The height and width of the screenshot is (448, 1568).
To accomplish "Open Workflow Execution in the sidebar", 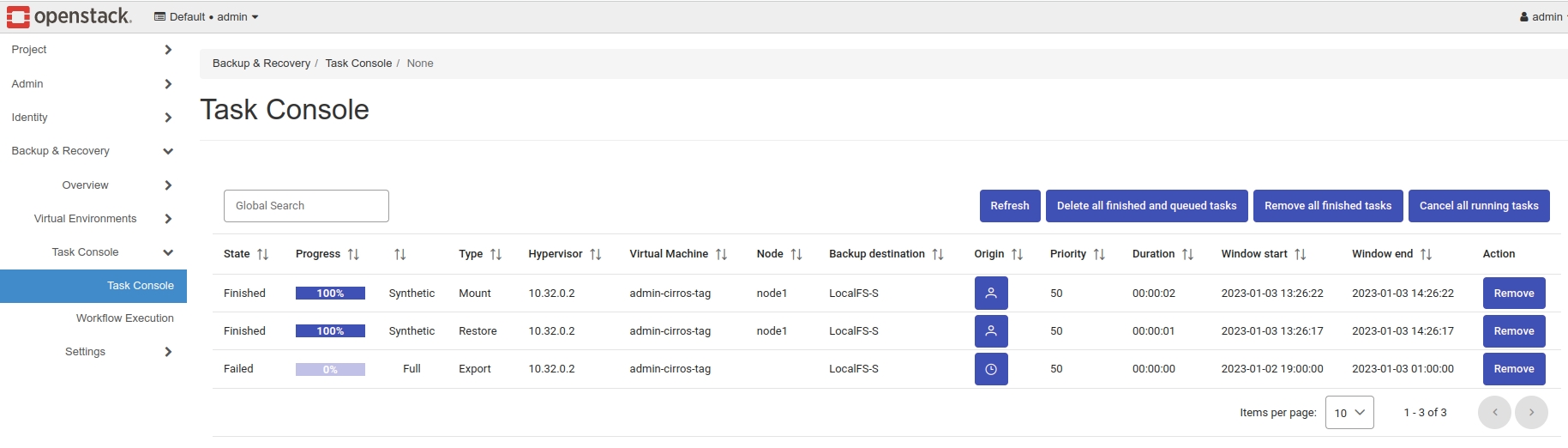I will [x=124, y=318].
